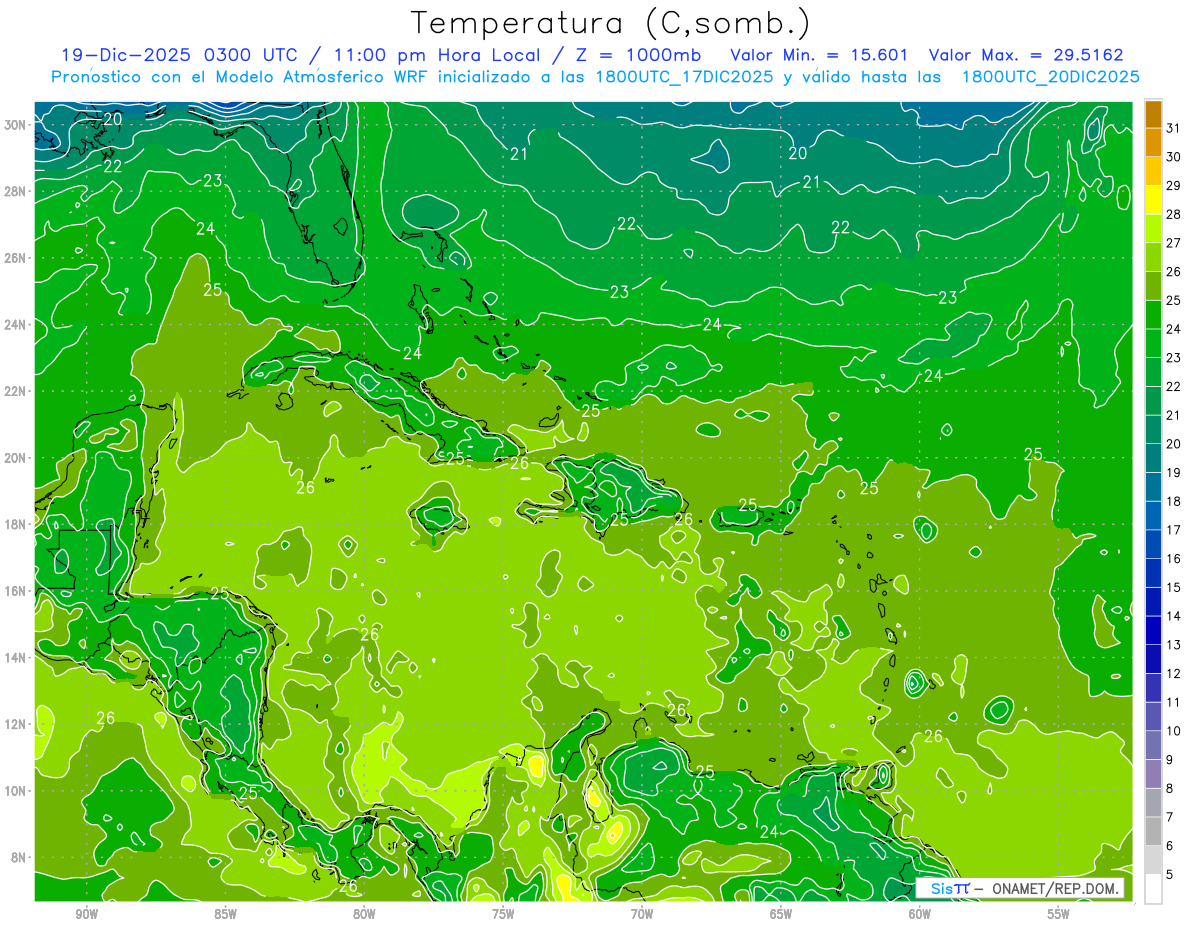Click the color bar segment between 29 and 30
The image size is (1200, 927).
click(1153, 172)
